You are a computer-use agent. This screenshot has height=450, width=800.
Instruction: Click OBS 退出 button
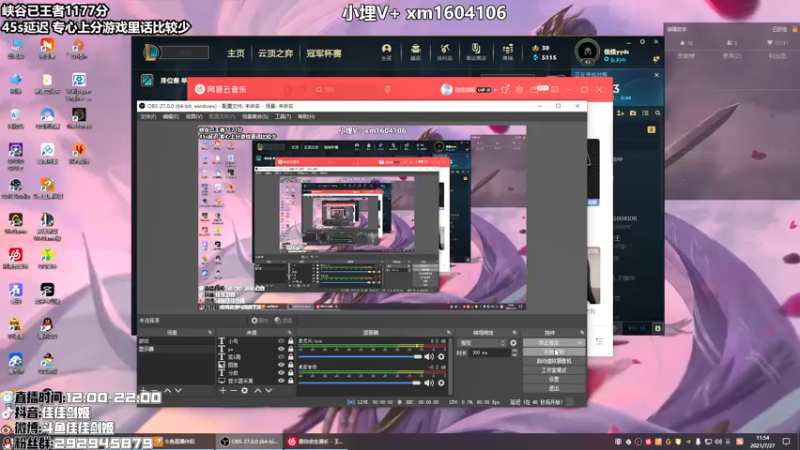tap(554, 389)
